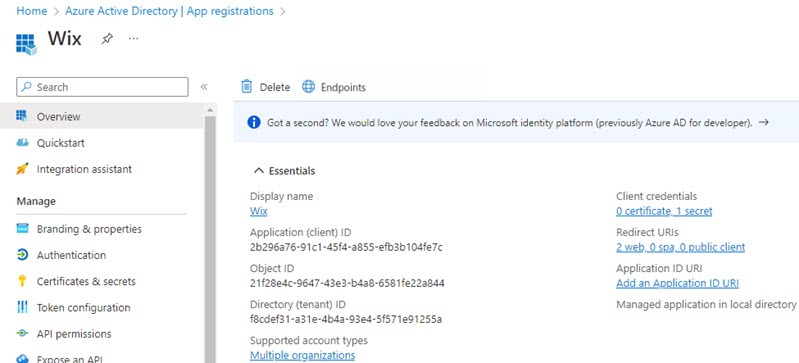Click the Overview grid icon
799x363 pixels.
[22, 116]
